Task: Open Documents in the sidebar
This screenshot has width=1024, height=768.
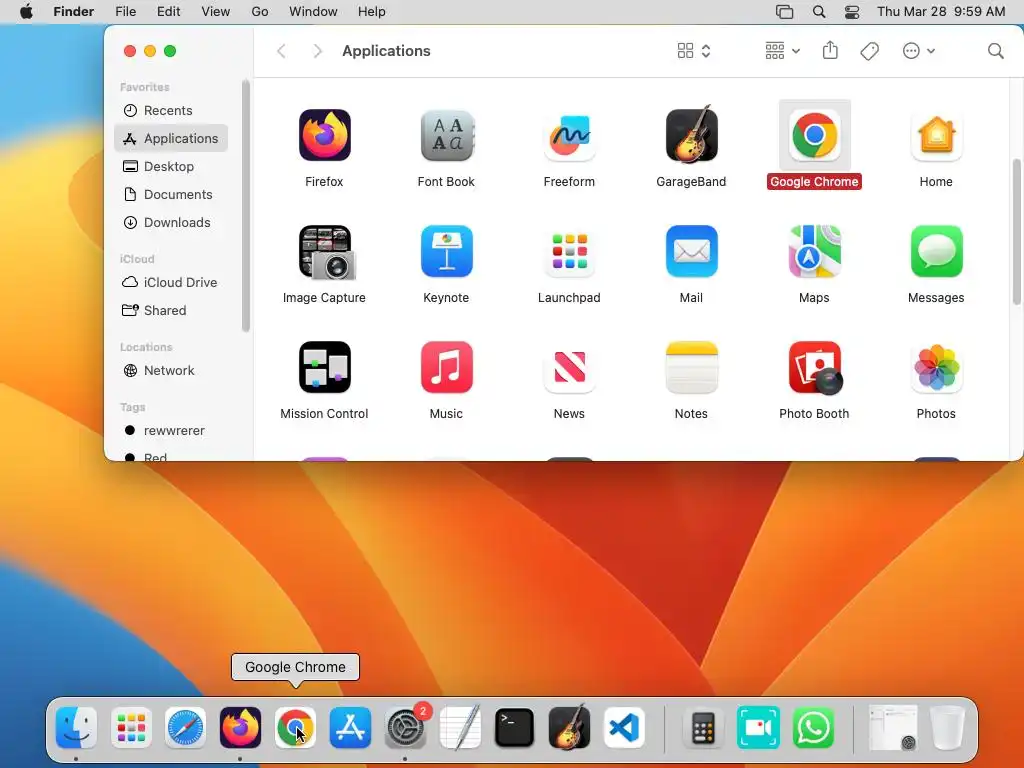Action: point(170,195)
